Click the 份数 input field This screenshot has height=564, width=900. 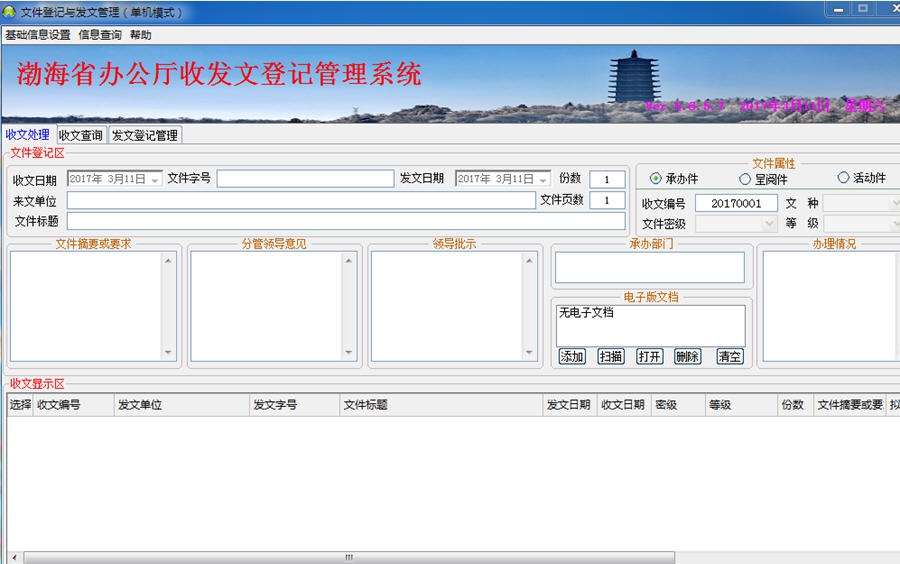point(607,179)
